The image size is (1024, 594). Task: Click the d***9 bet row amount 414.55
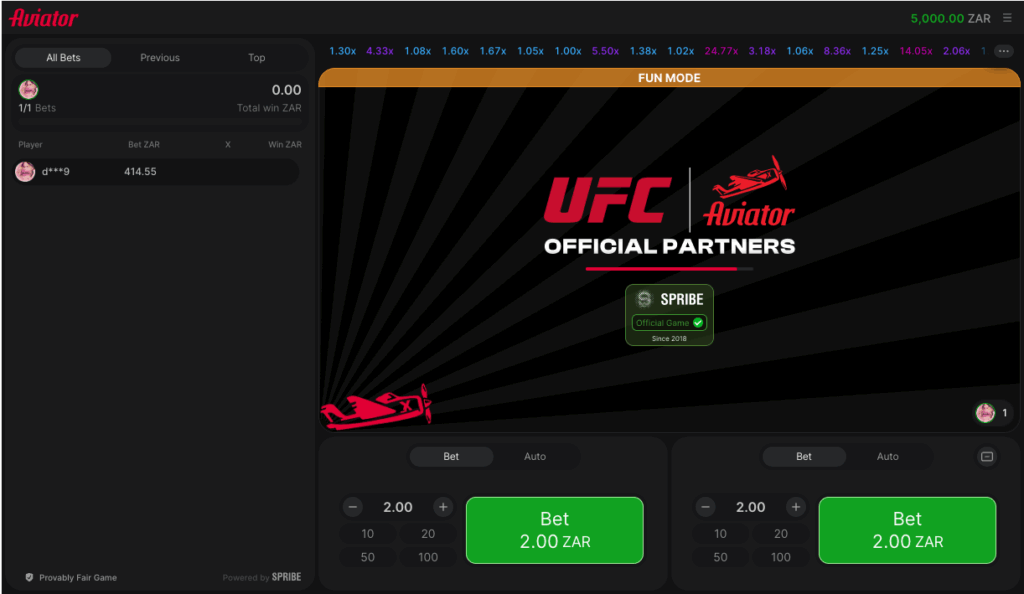140,172
